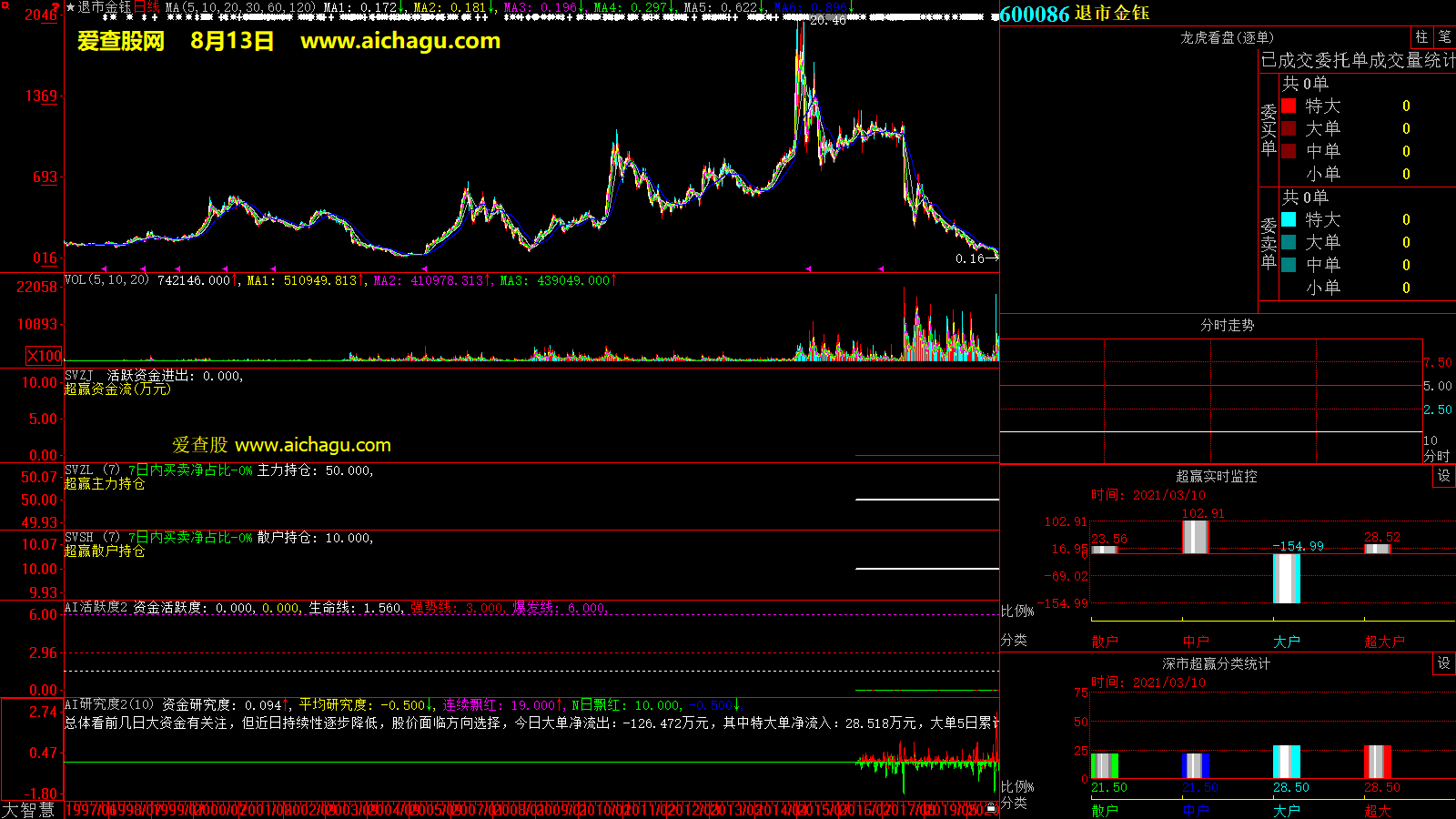
Task: Click the MA(5,10,20,30,60,120) indicator label
Action: 240,7
